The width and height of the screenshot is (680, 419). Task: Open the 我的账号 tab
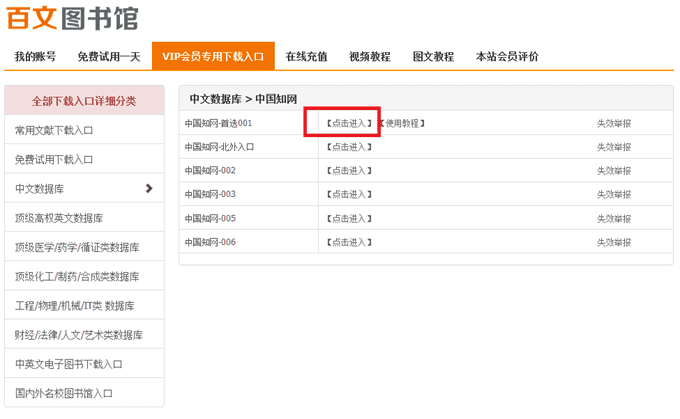tap(35, 56)
